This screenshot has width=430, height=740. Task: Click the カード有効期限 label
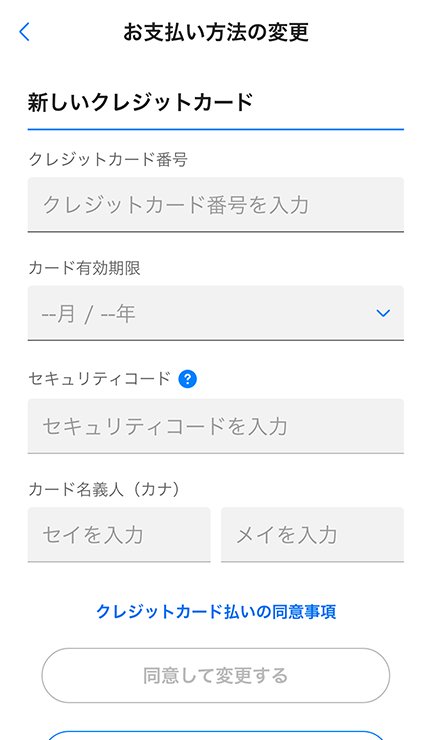tap(84, 268)
